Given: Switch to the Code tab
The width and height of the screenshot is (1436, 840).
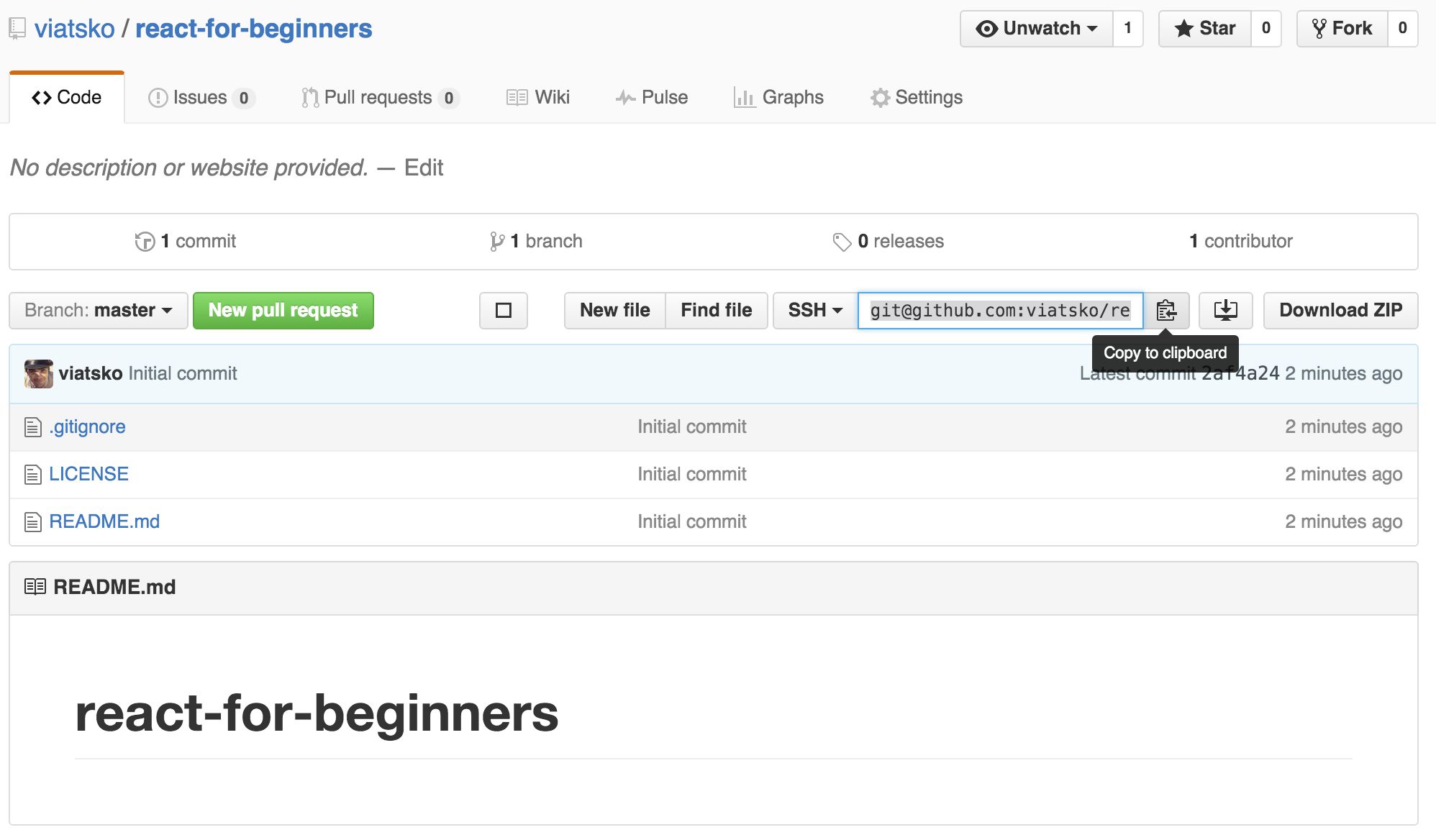Looking at the screenshot, I should click(67, 98).
